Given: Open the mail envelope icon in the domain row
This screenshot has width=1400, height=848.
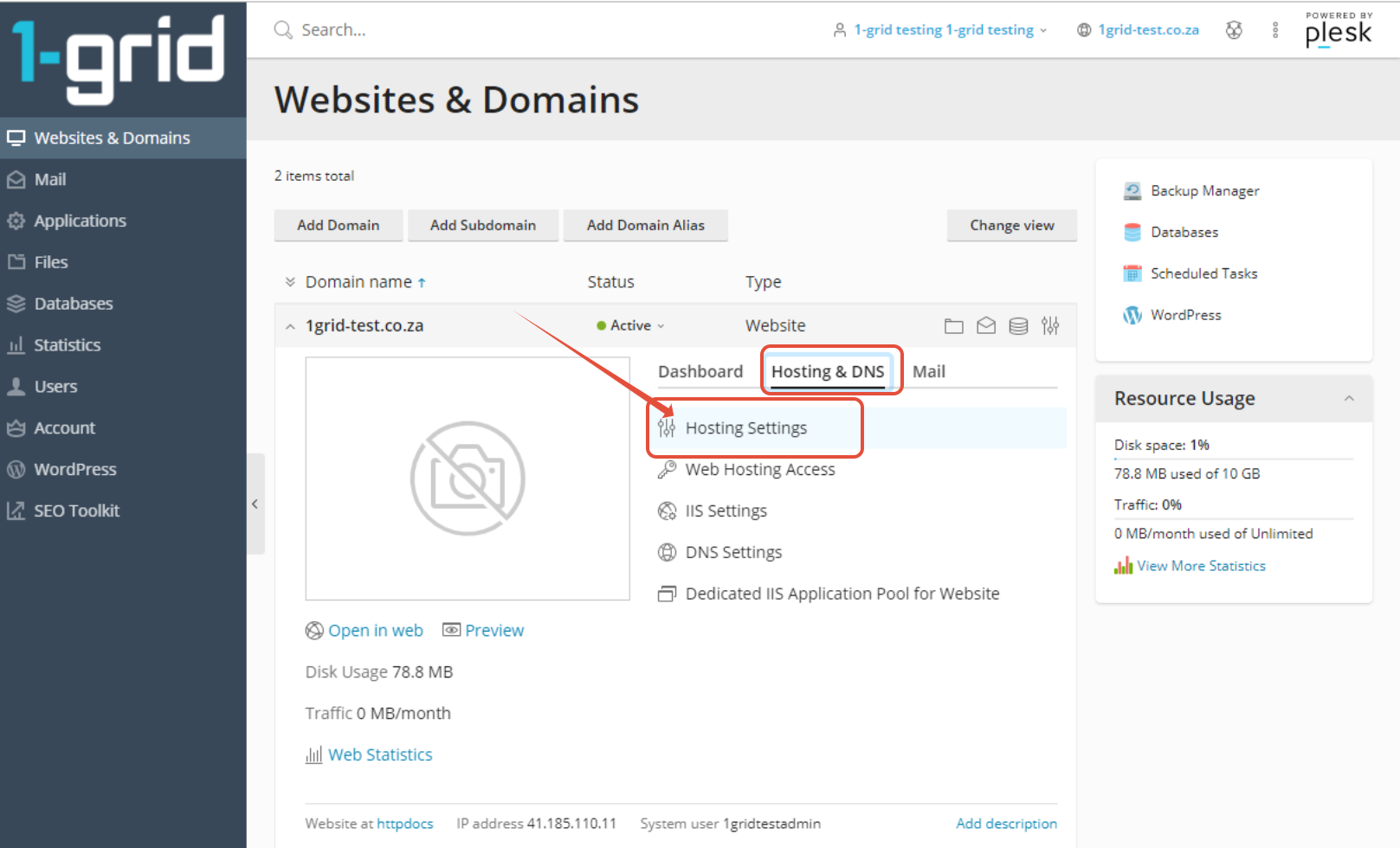Looking at the screenshot, I should point(986,325).
